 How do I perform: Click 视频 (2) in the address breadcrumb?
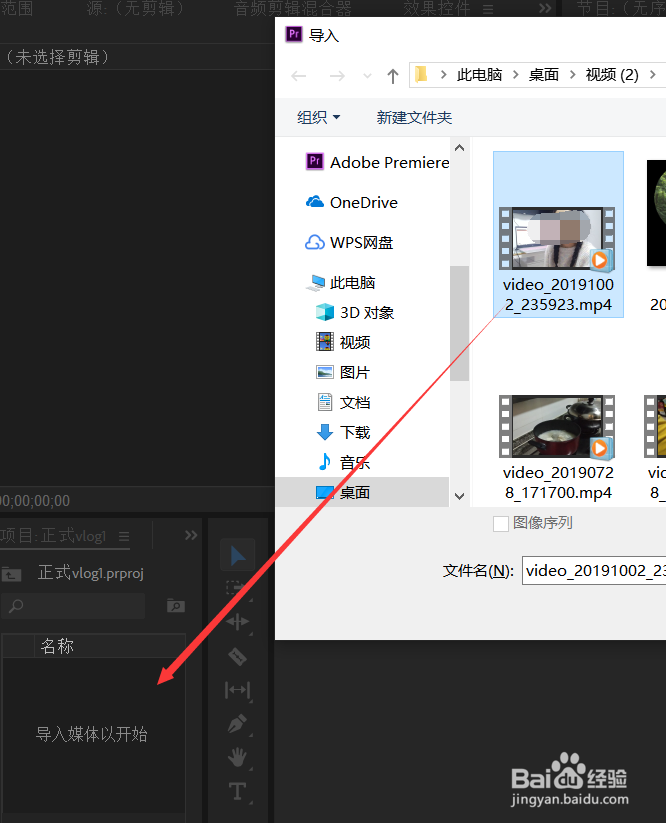pos(612,75)
